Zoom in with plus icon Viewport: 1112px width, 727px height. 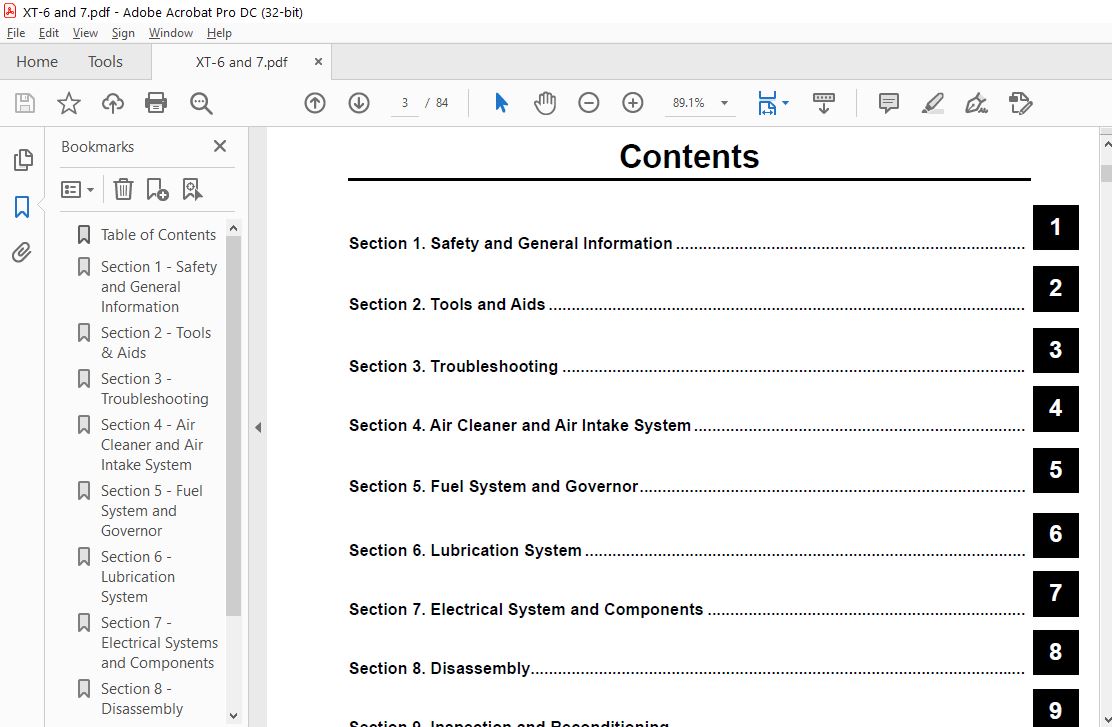(633, 104)
